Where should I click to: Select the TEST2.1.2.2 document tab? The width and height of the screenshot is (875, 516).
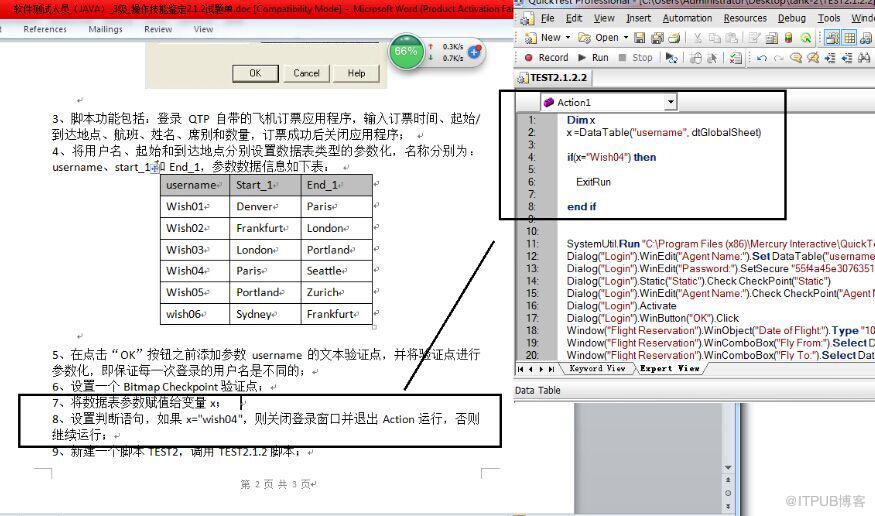552,78
